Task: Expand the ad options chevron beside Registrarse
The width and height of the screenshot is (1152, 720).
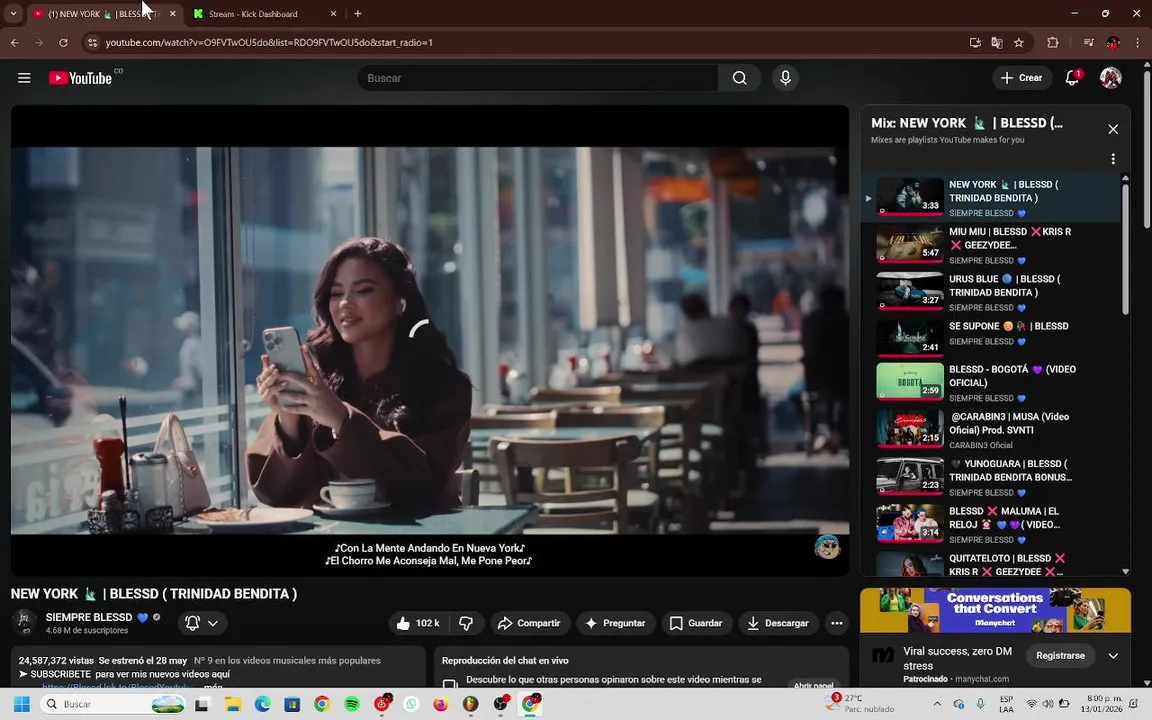Action: 1113,655
